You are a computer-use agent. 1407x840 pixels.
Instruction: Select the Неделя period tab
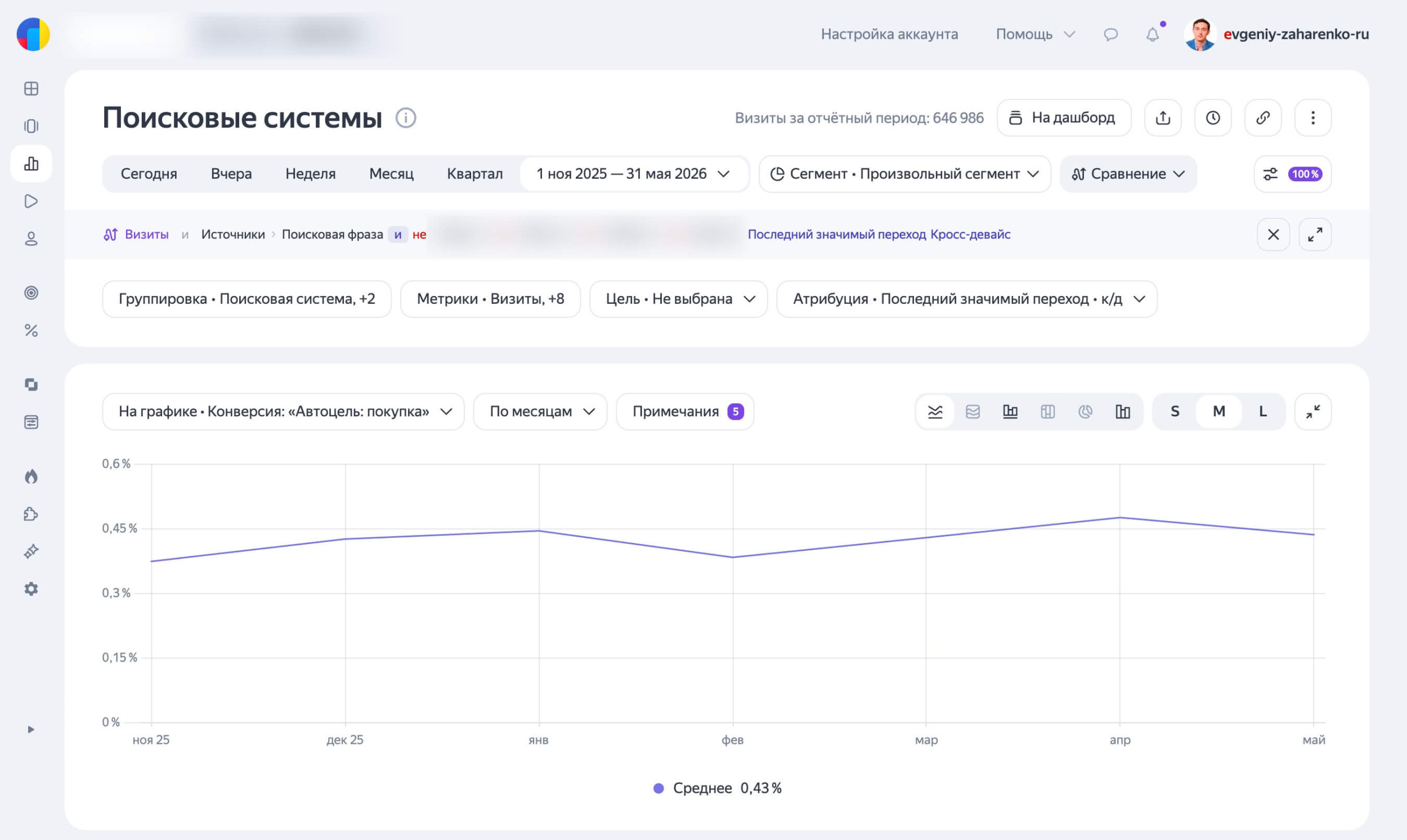click(x=310, y=174)
